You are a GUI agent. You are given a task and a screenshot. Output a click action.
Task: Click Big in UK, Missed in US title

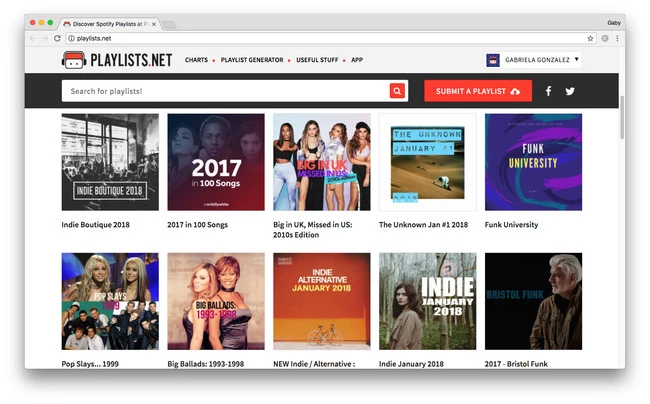point(313,230)
